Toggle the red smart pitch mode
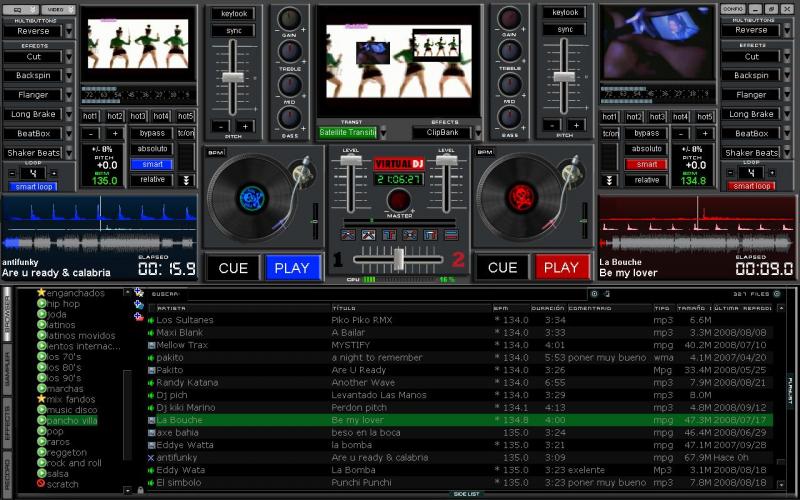The image size is (800, 500). tap(646, 164)
